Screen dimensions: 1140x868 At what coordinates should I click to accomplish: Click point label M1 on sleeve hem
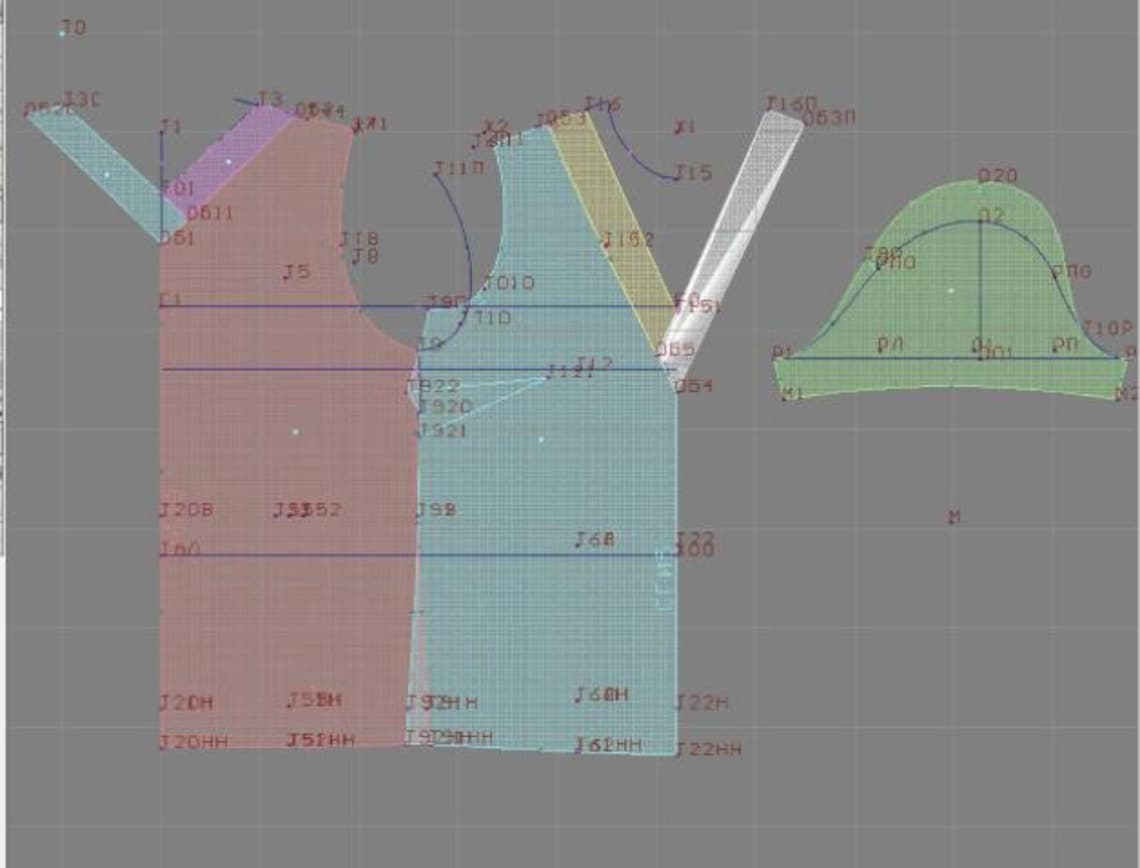pyautogui.click(x=791, y=394)
